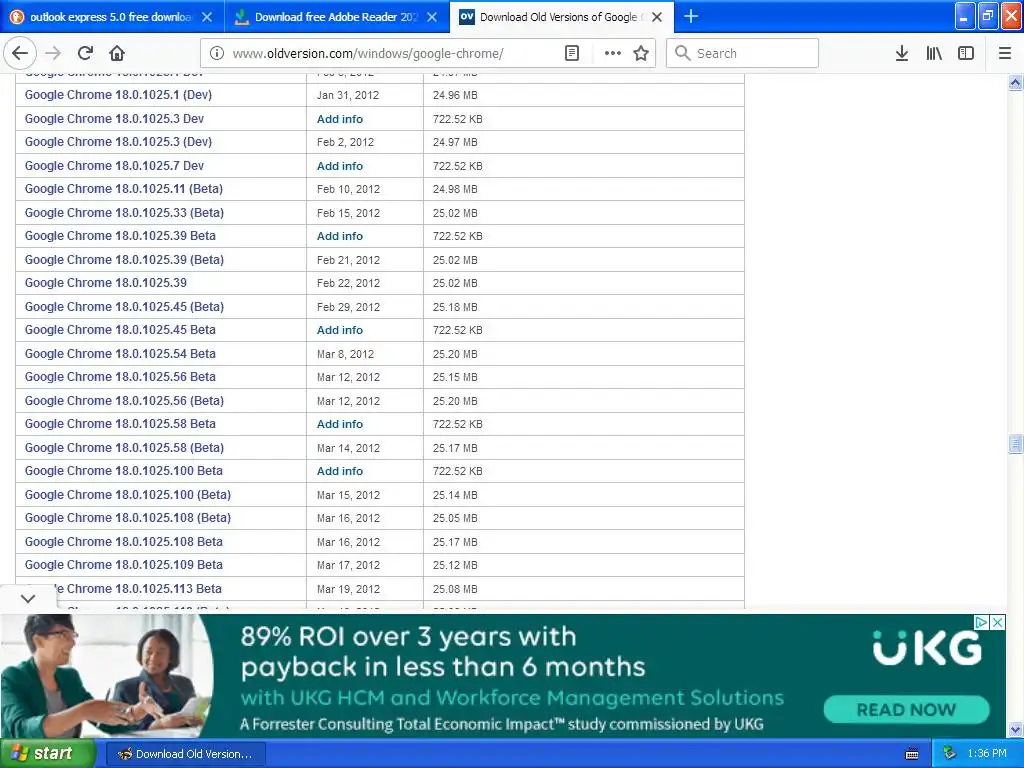
Task: Add info for Chrome 18.0.1025.7 Dev
Action: coord(340,166)
